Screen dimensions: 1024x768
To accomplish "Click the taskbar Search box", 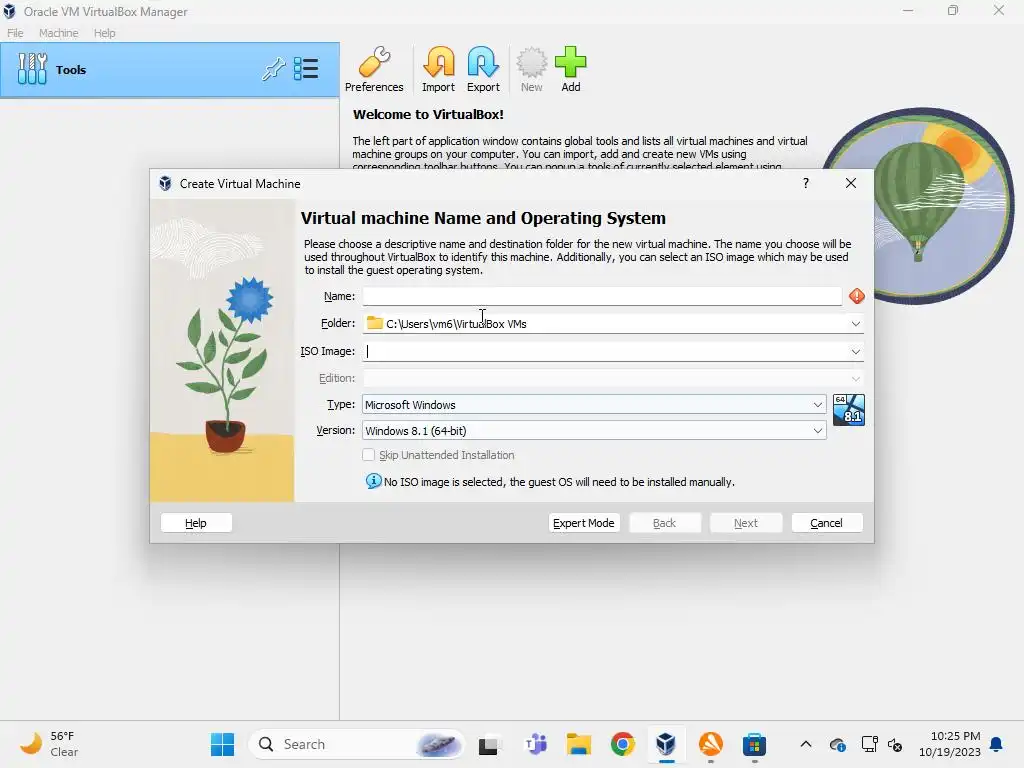I will 357,744.
